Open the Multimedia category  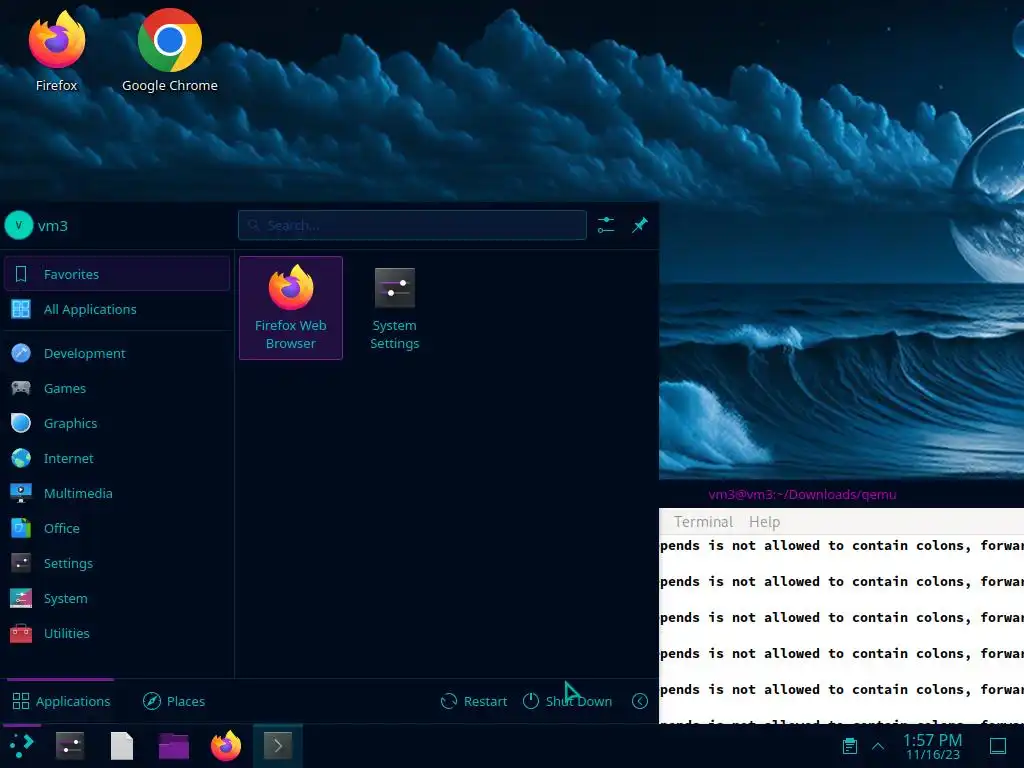coord(117,494)
